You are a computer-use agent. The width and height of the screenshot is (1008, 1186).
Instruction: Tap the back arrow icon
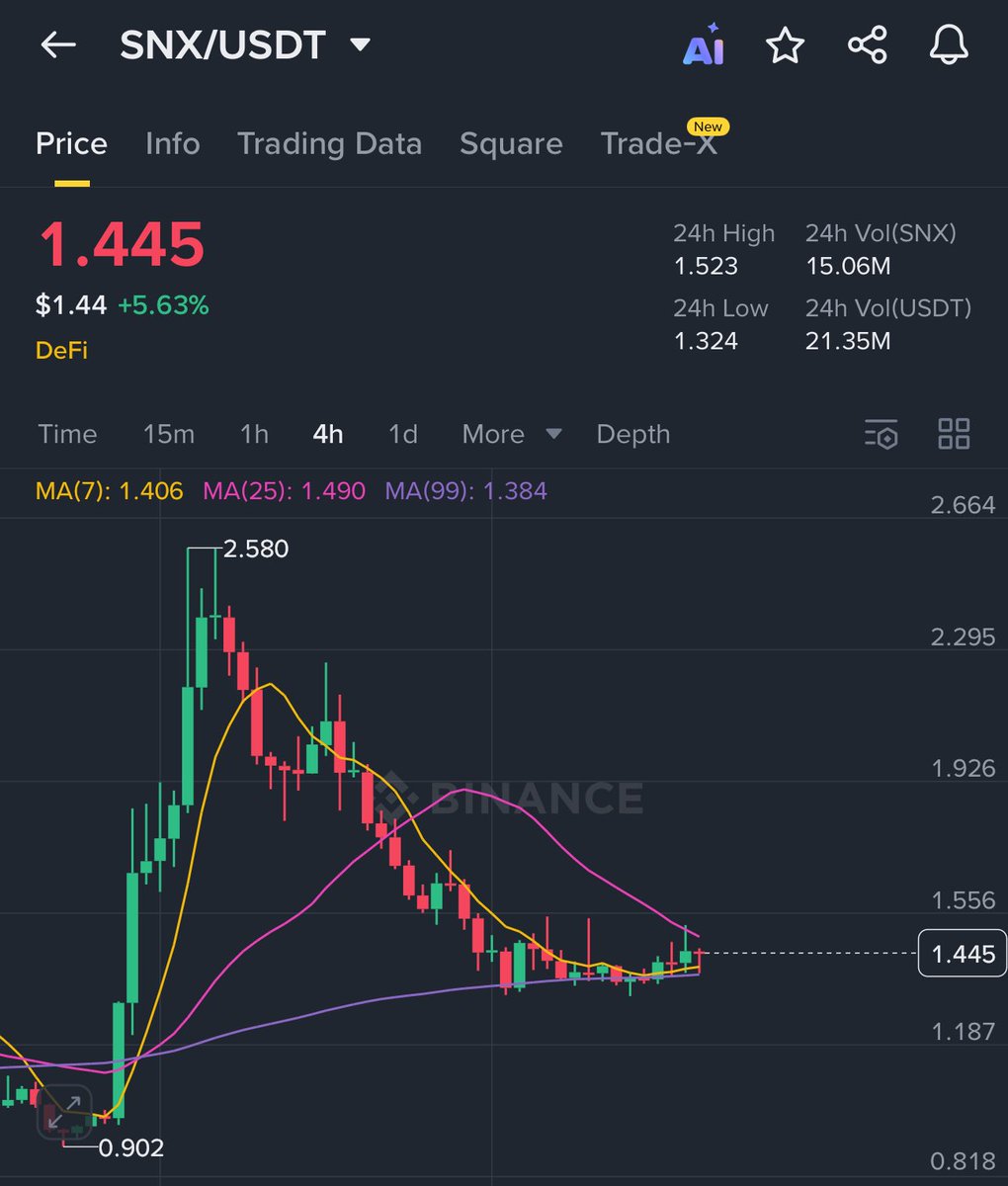[58, 45]
